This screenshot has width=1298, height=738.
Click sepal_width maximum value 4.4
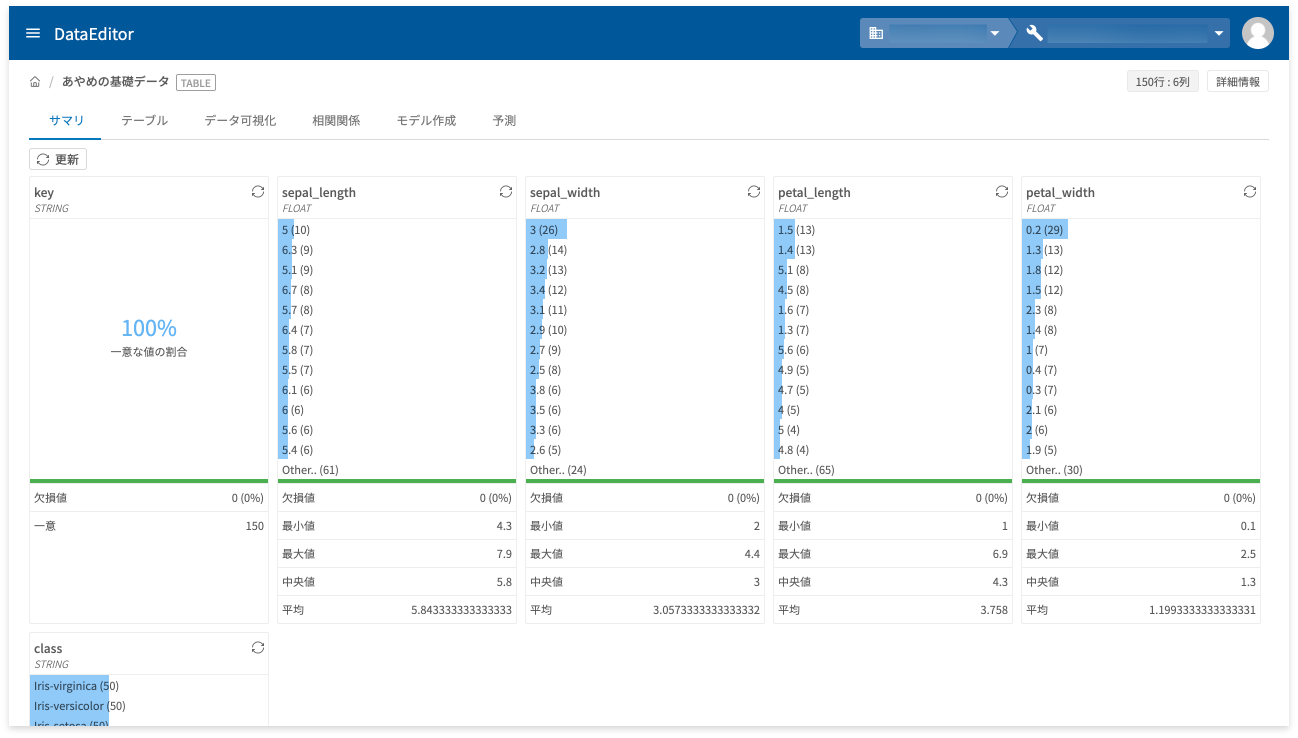click(752, 554)
